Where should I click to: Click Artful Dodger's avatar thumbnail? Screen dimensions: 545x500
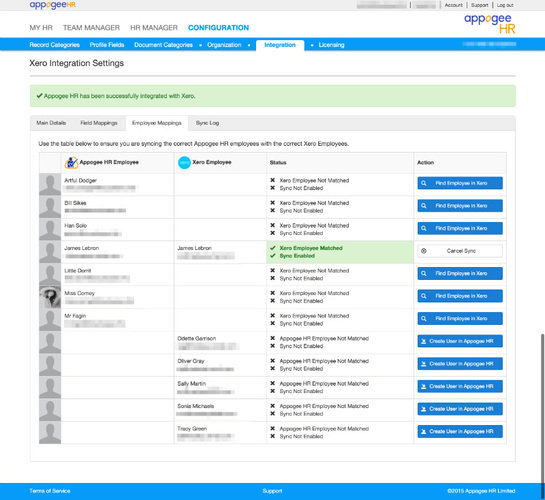click(x=50, y=185)
